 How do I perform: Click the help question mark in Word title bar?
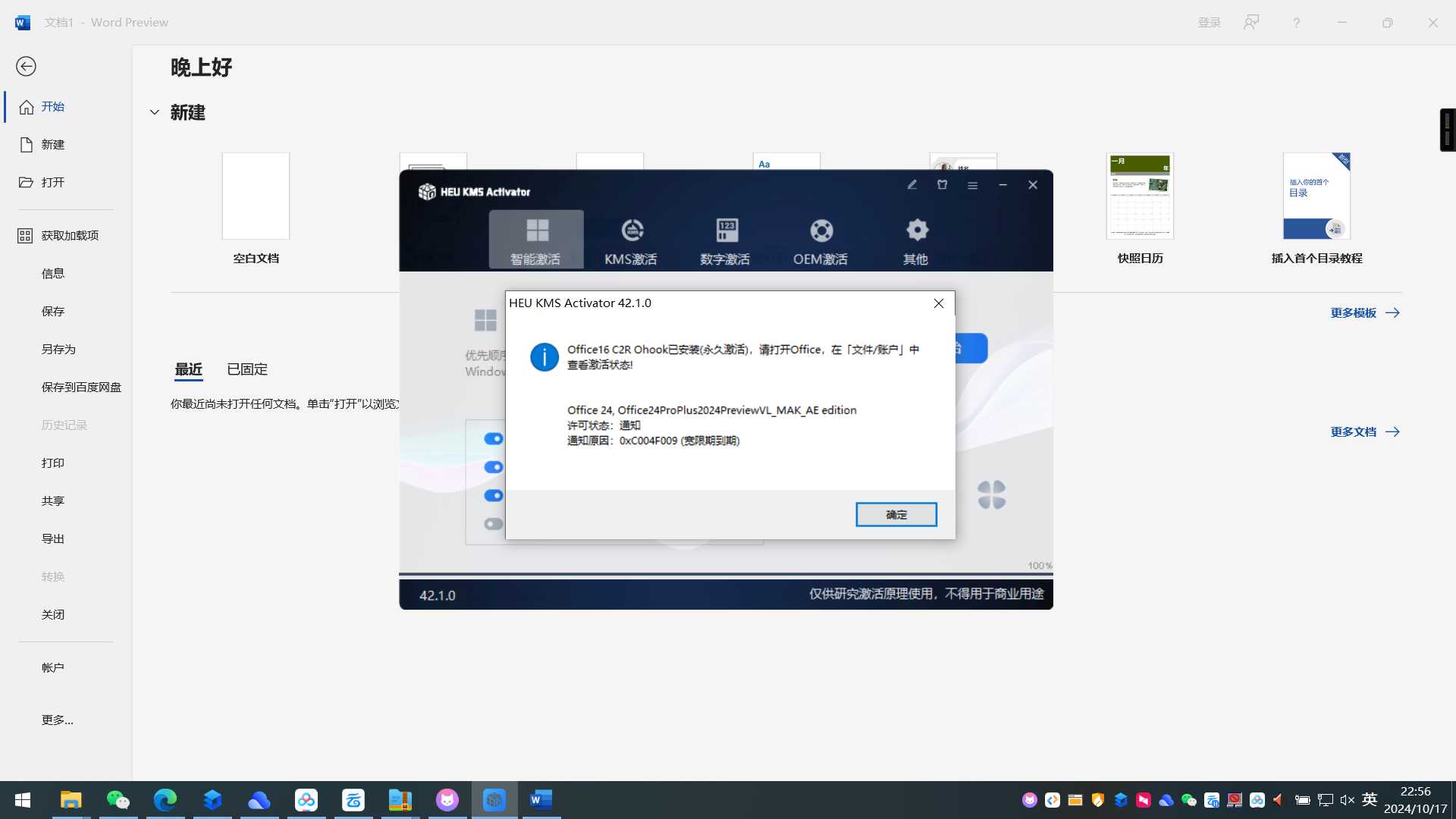click(1297, 23)
